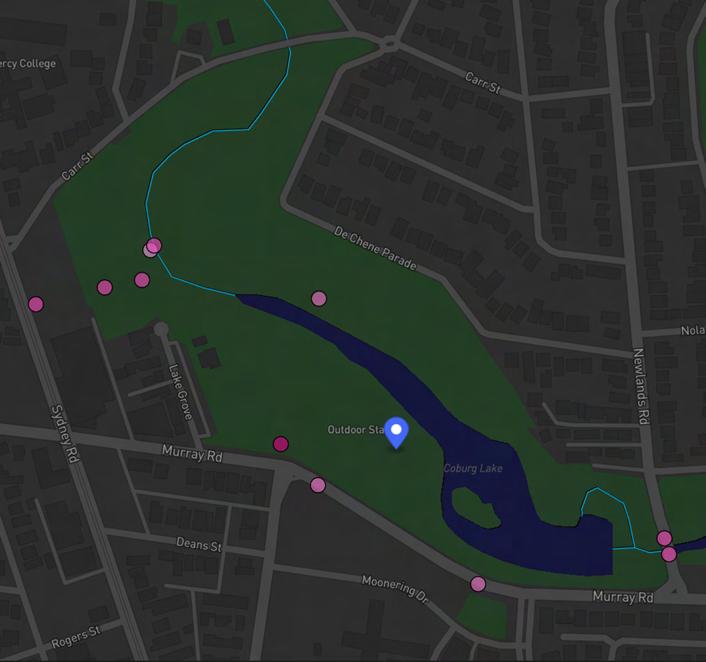Click the pink marker on Sydney Rd

(36, 304)
